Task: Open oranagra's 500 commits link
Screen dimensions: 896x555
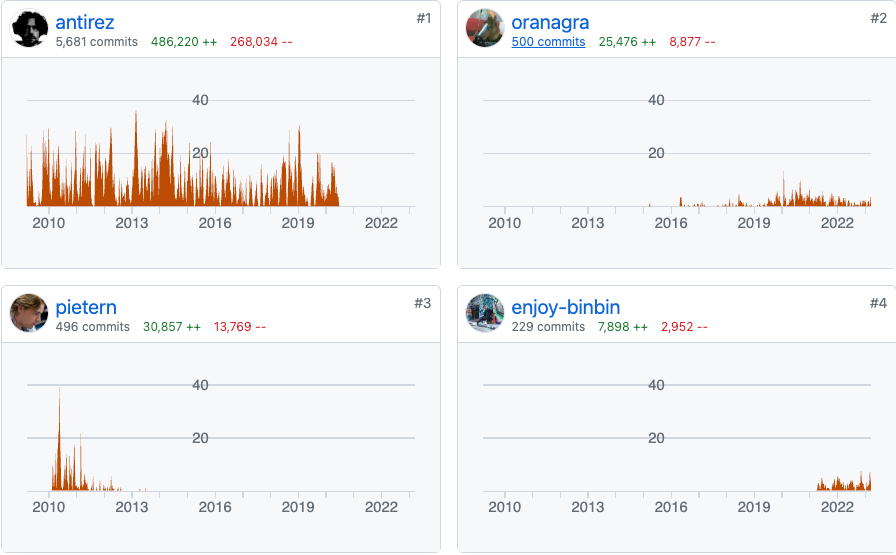Action: click(x=548, y=42)
